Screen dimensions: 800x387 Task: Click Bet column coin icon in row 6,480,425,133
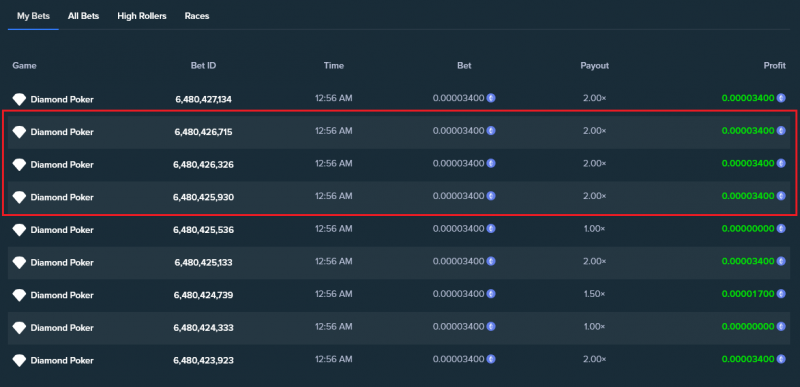[x=491, y=261]
